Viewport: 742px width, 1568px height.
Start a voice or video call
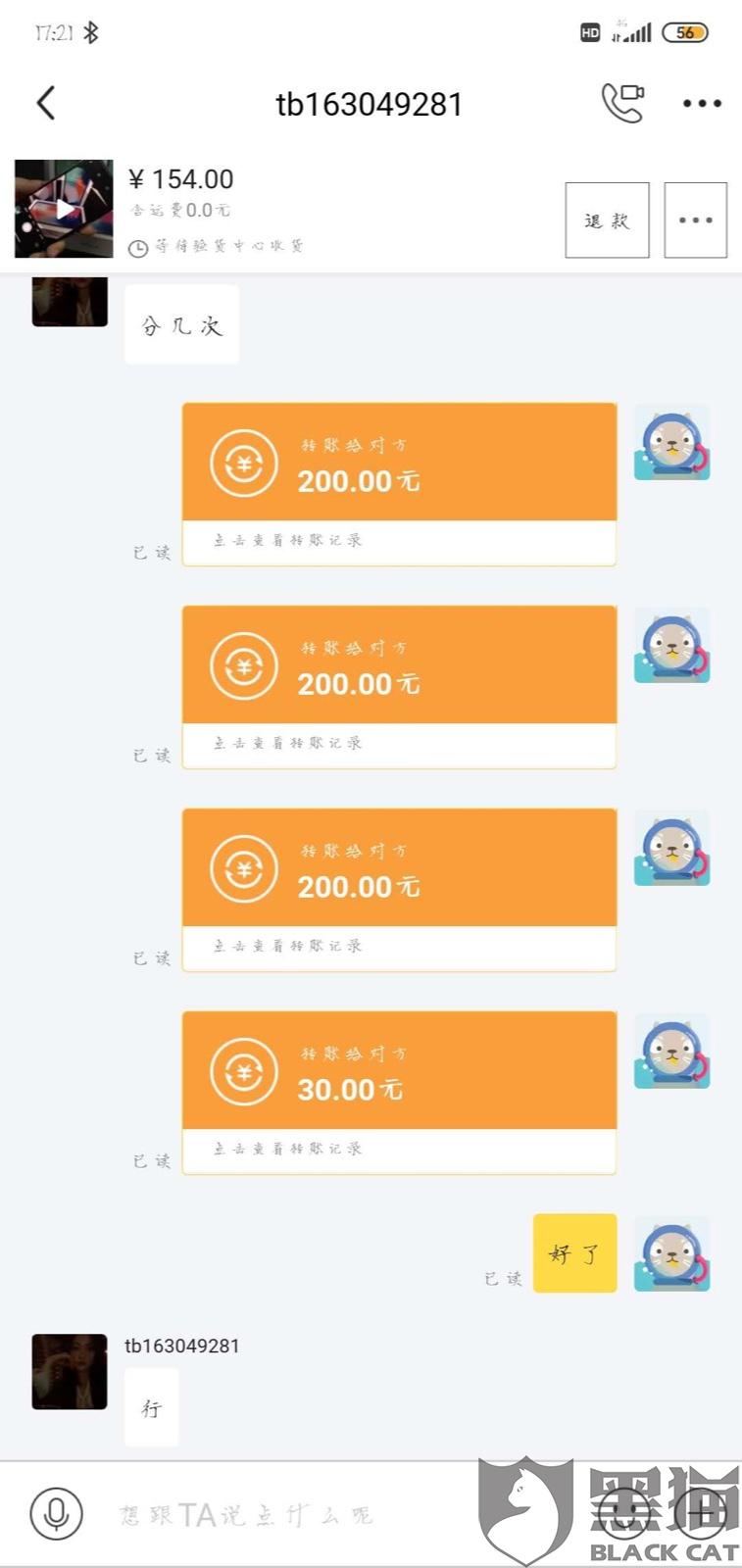tap(622, 103)
